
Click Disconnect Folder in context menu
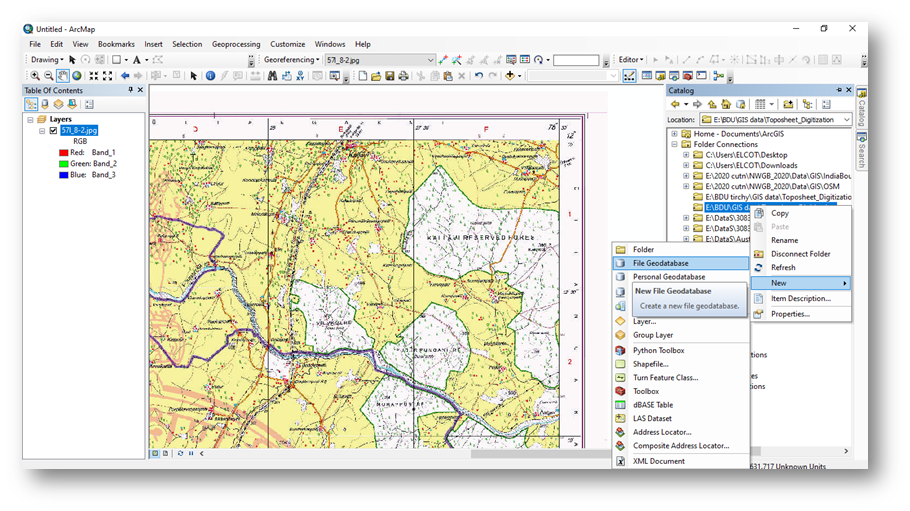801,254
